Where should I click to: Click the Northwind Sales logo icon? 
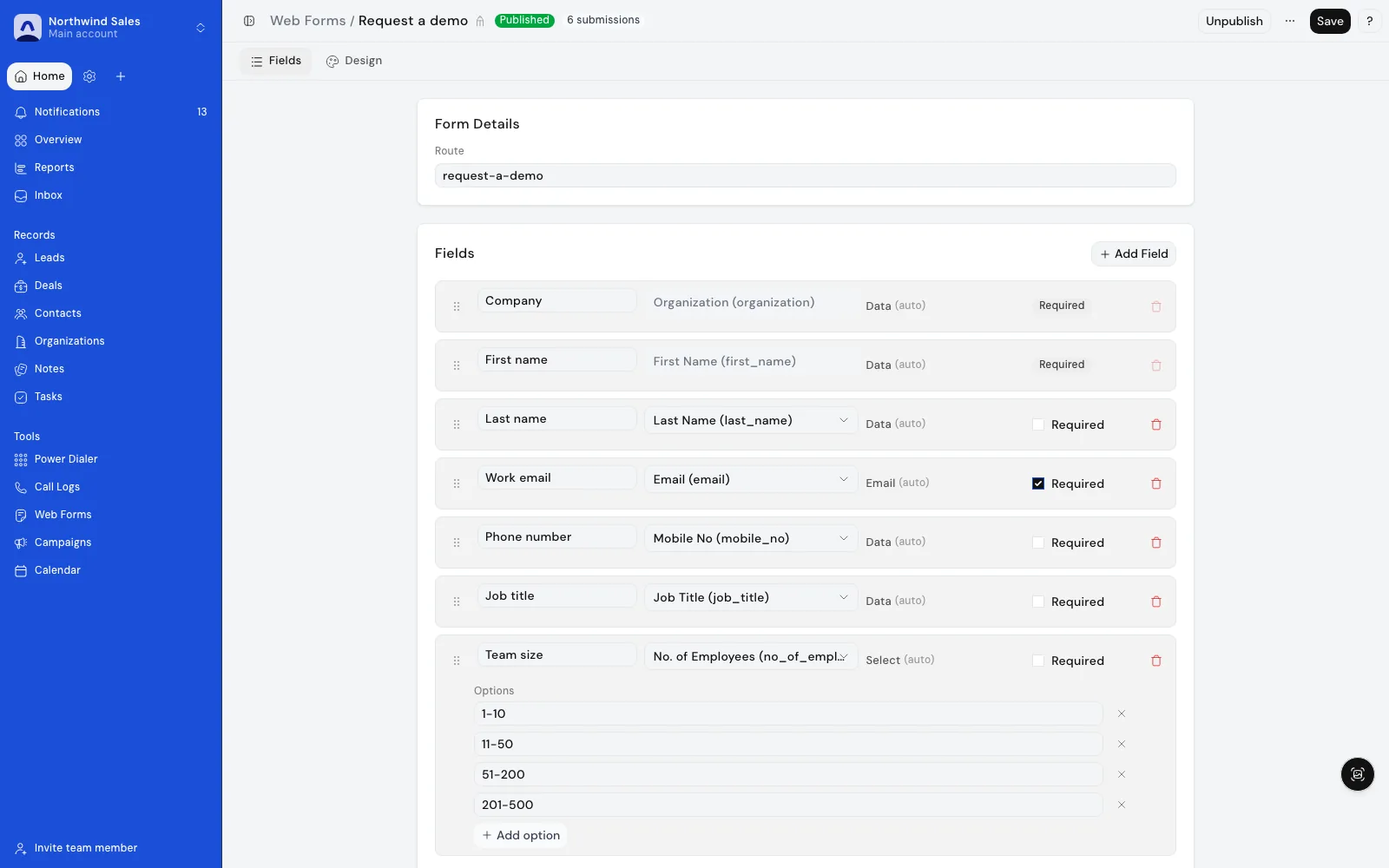[28, 28]
